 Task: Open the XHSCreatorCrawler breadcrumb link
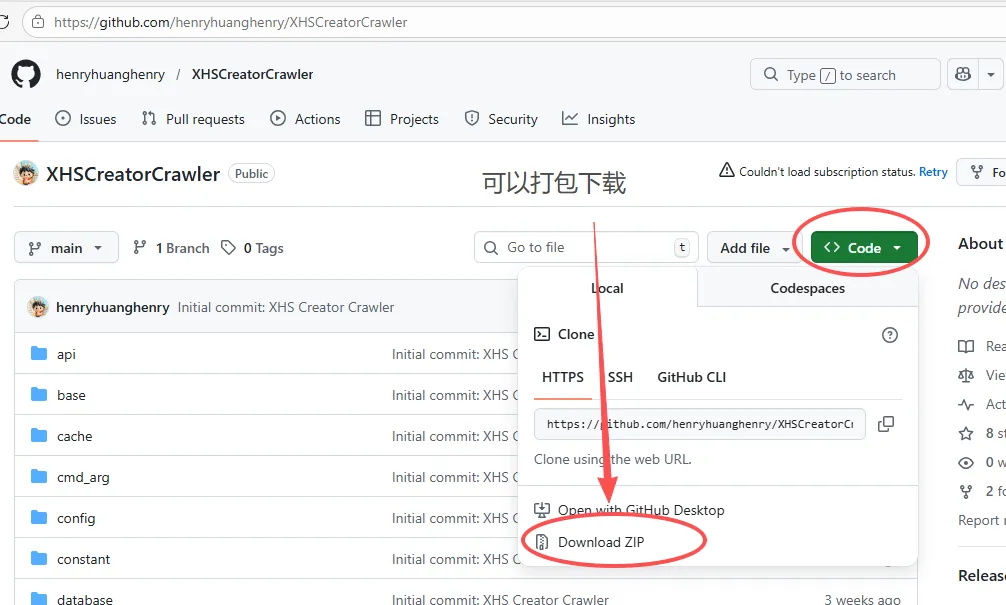pyautogui.click(x=252, y=74)
